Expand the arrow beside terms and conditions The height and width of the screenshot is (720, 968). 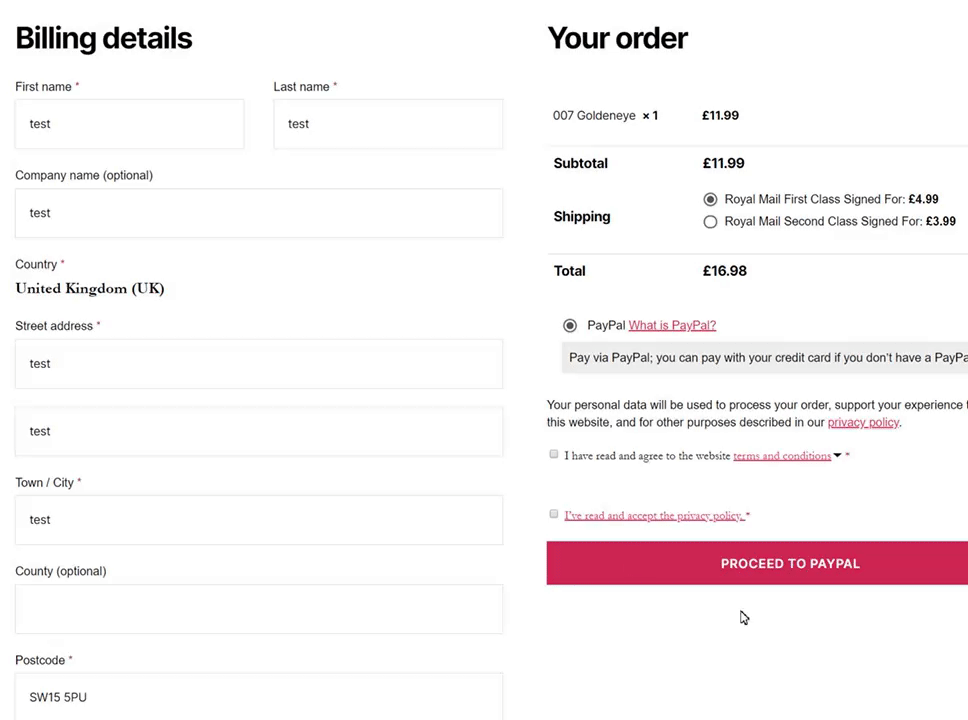coord(837,456)
